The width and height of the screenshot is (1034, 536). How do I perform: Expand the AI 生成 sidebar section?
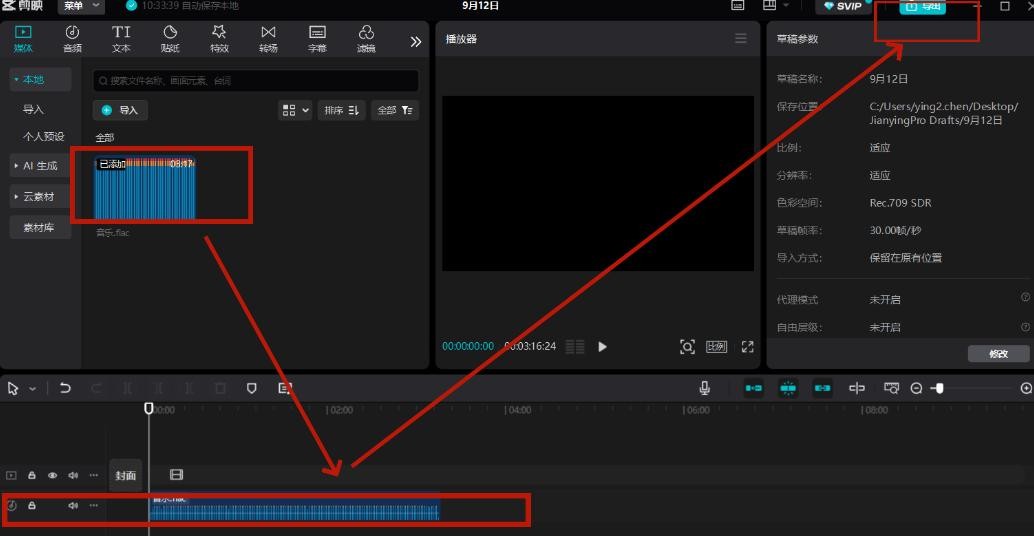pyautogui.click(x=40, y=166)
